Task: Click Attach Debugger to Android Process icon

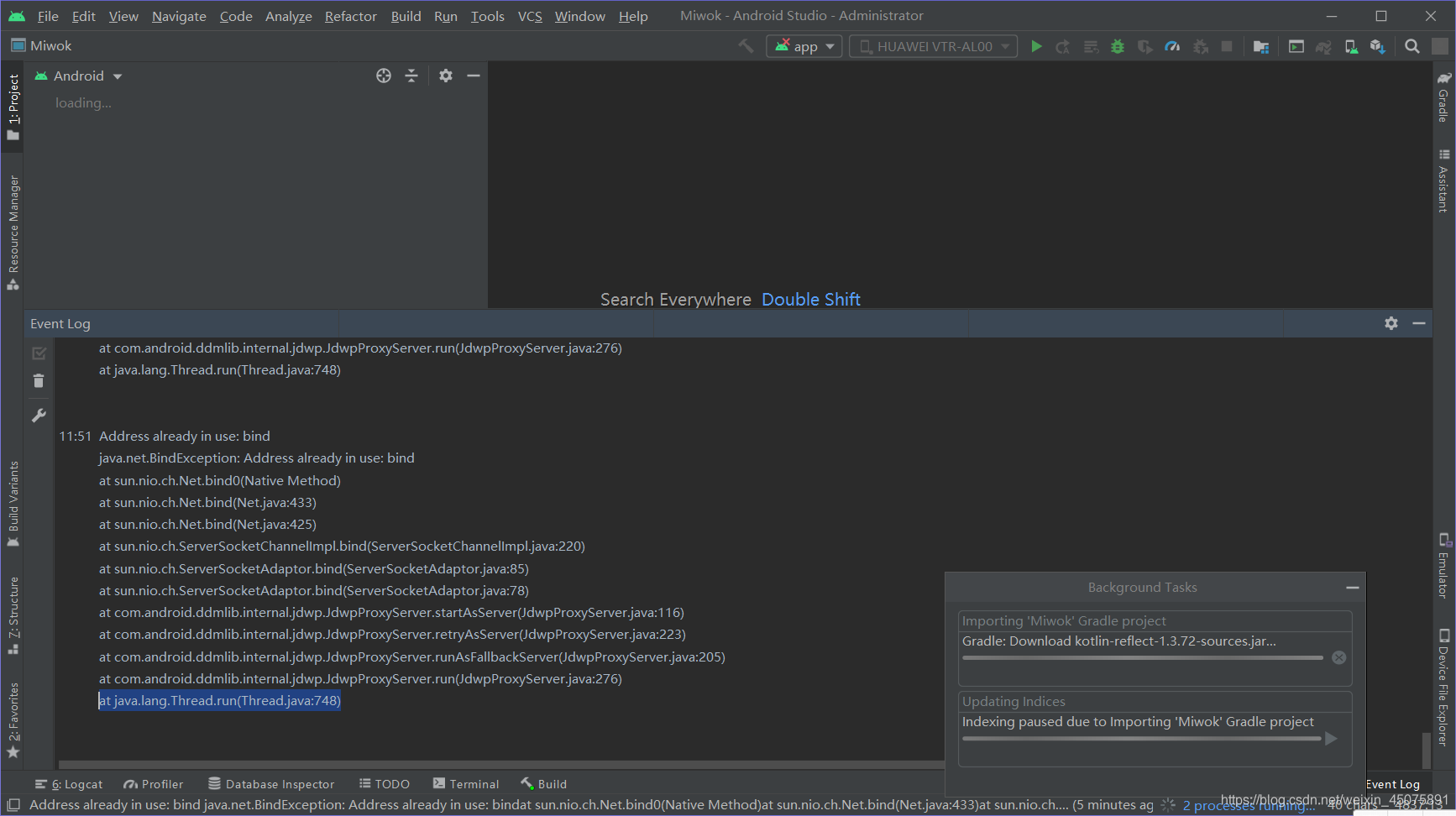Action: tap(1201, 46)
